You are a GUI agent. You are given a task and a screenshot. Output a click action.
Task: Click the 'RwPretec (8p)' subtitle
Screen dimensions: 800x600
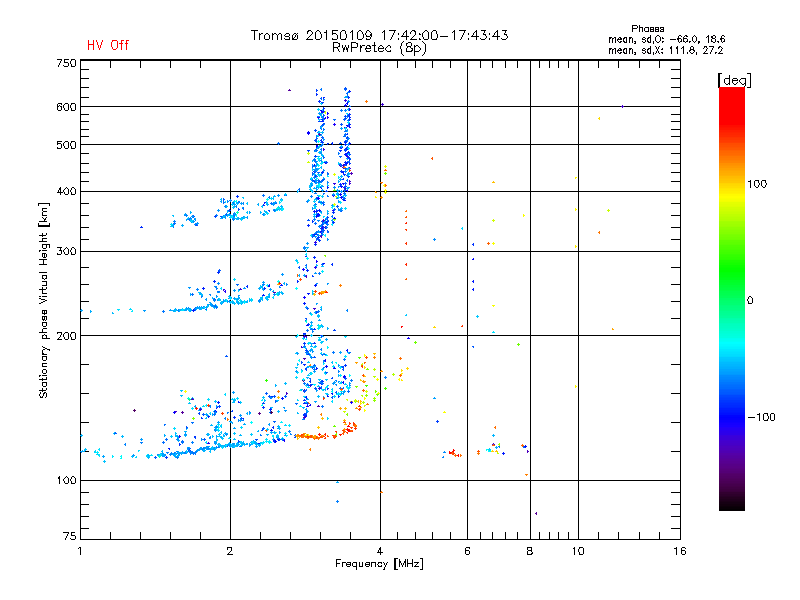(x=379, y=48)
